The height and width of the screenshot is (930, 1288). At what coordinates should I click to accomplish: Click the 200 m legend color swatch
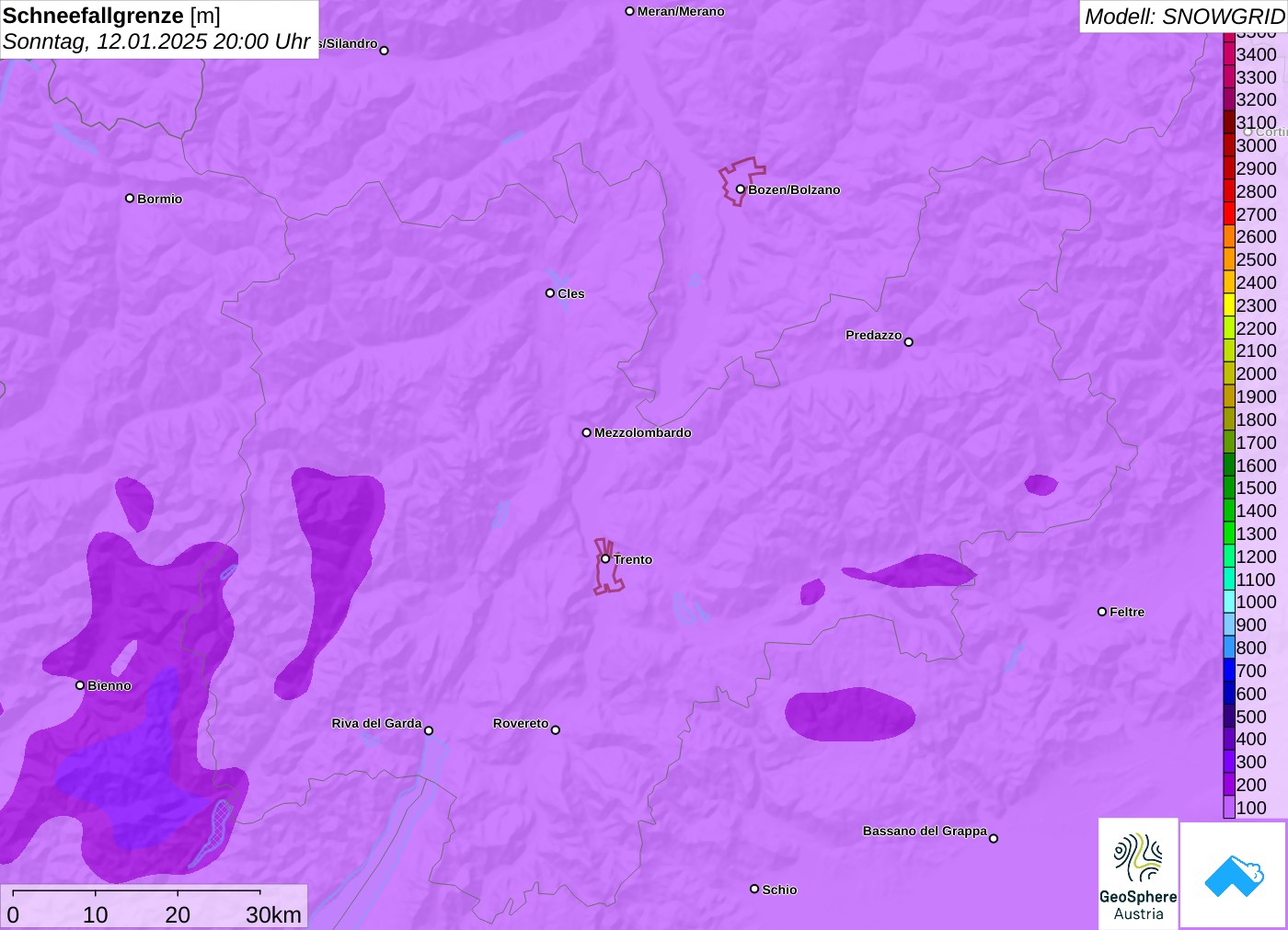1229,785
